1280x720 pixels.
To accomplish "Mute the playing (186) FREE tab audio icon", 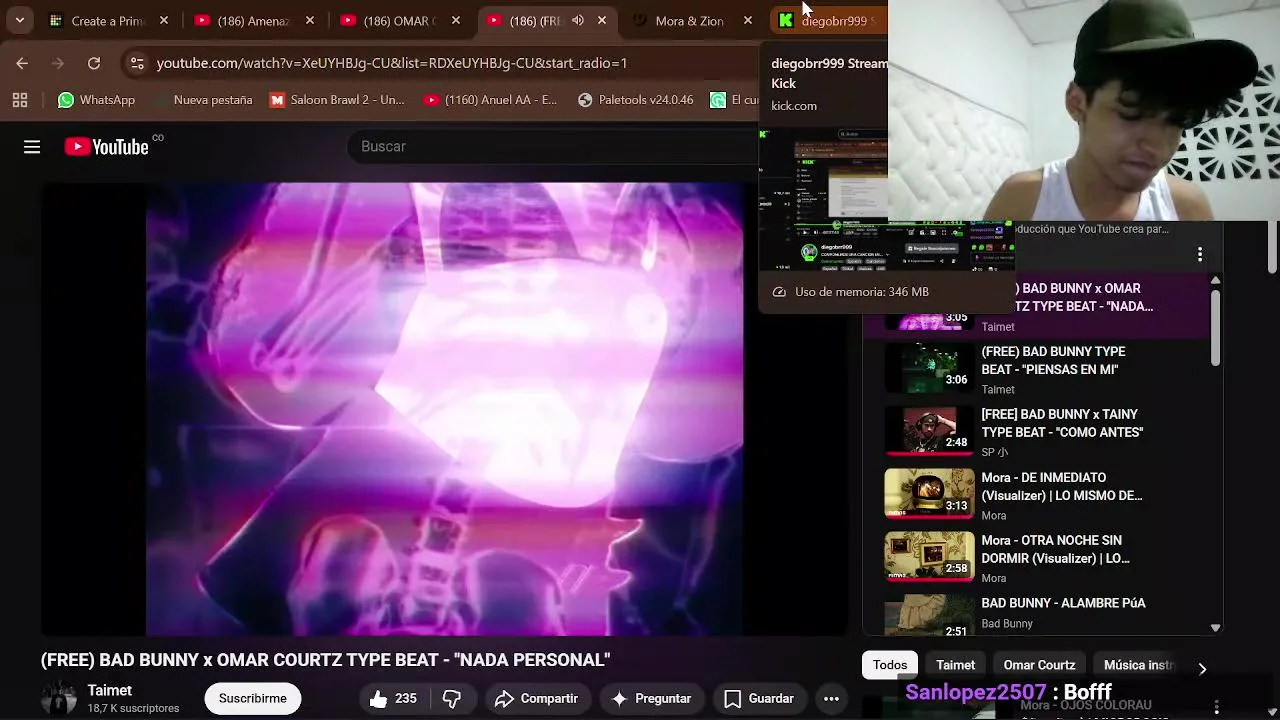I will point(578,20).
